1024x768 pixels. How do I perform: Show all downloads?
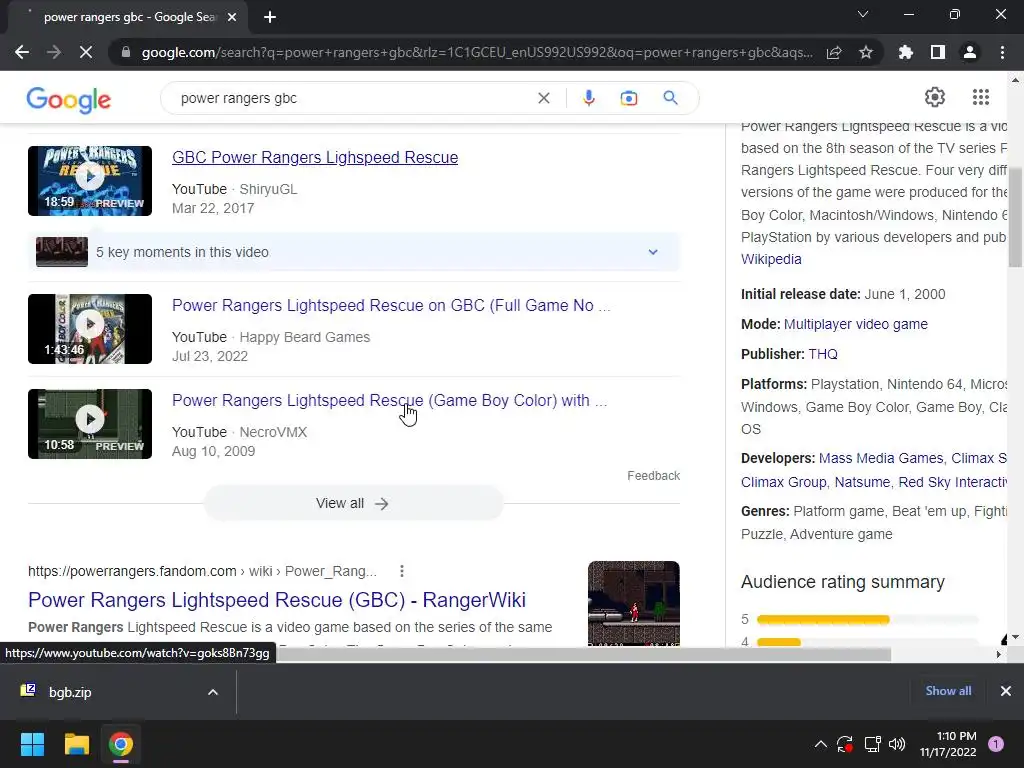(948, 691)
